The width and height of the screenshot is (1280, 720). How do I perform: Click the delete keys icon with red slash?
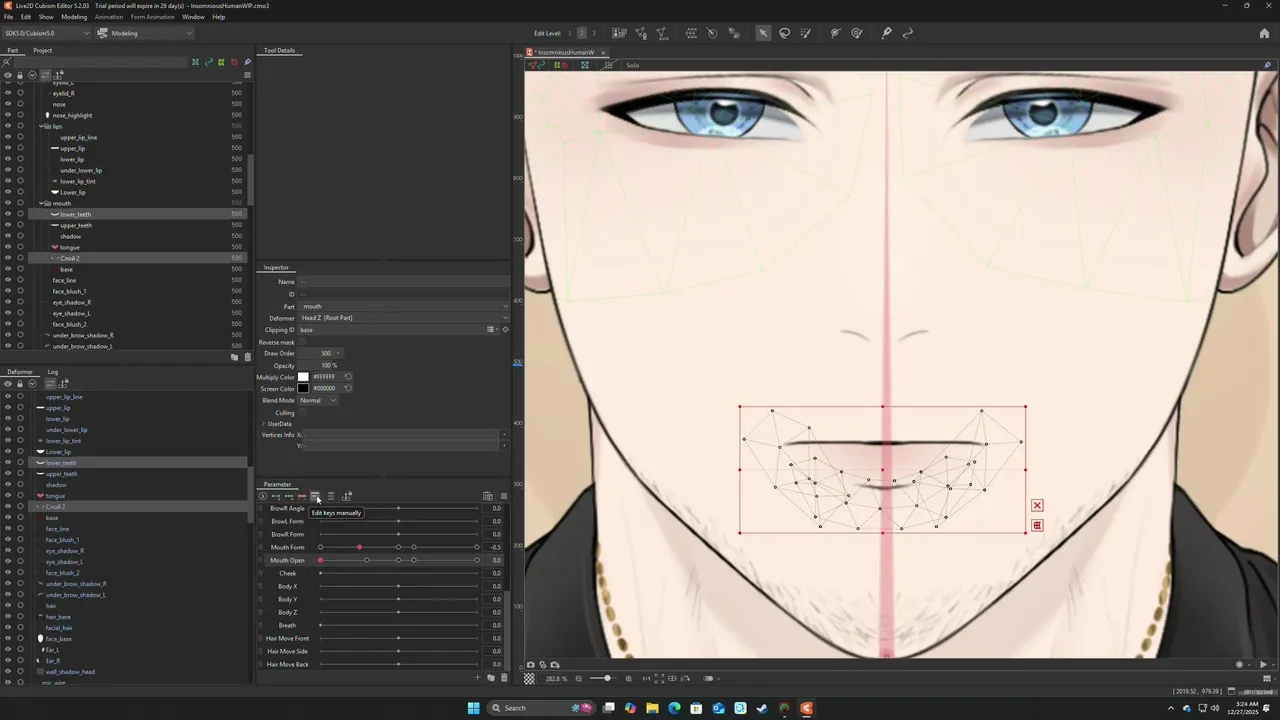[301, 496]
